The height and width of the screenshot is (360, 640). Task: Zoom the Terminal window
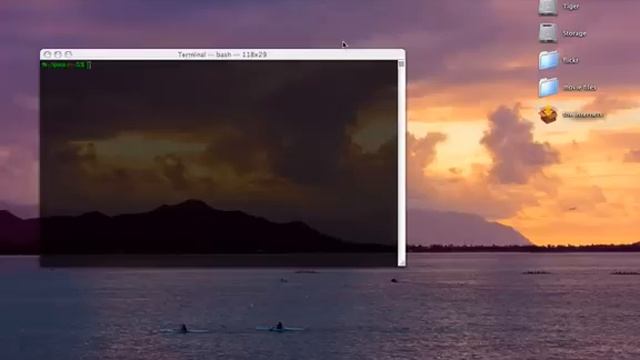(x=69, y=54)
